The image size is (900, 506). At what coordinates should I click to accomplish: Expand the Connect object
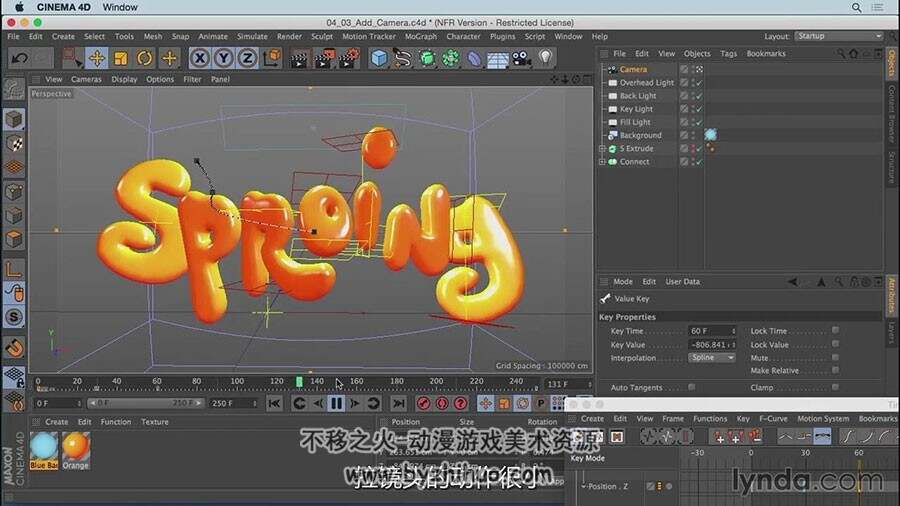pyautogui.click(x=602, y=162)
